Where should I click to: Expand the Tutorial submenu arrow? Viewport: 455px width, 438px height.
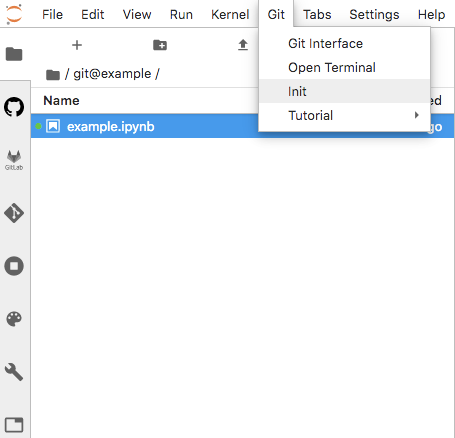416,115
